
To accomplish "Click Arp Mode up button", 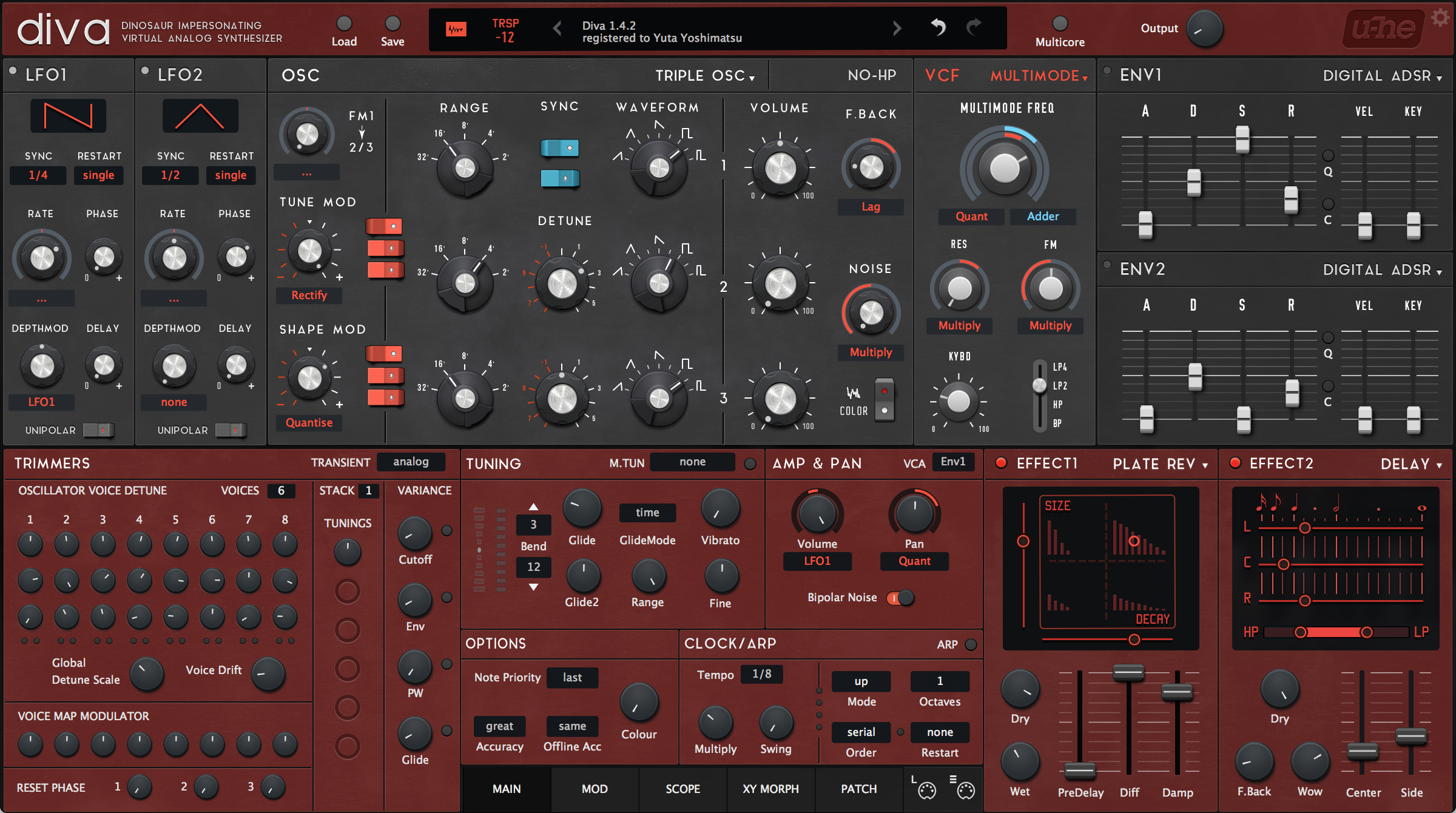I will [x=861, y=681].
